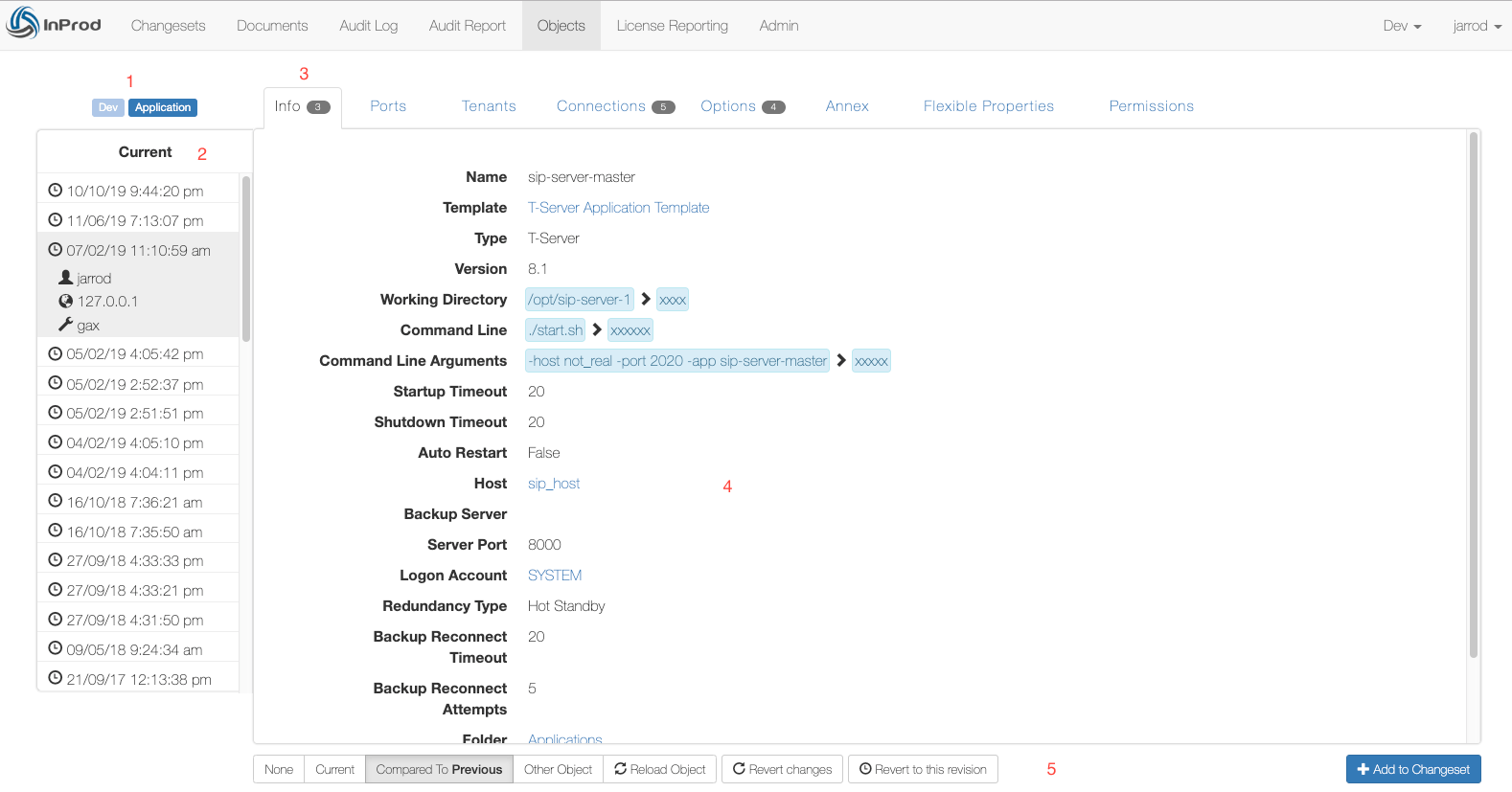Open the Connections tab
Viewport: 1512px width, 792px height.
click(x=615, y=106)
